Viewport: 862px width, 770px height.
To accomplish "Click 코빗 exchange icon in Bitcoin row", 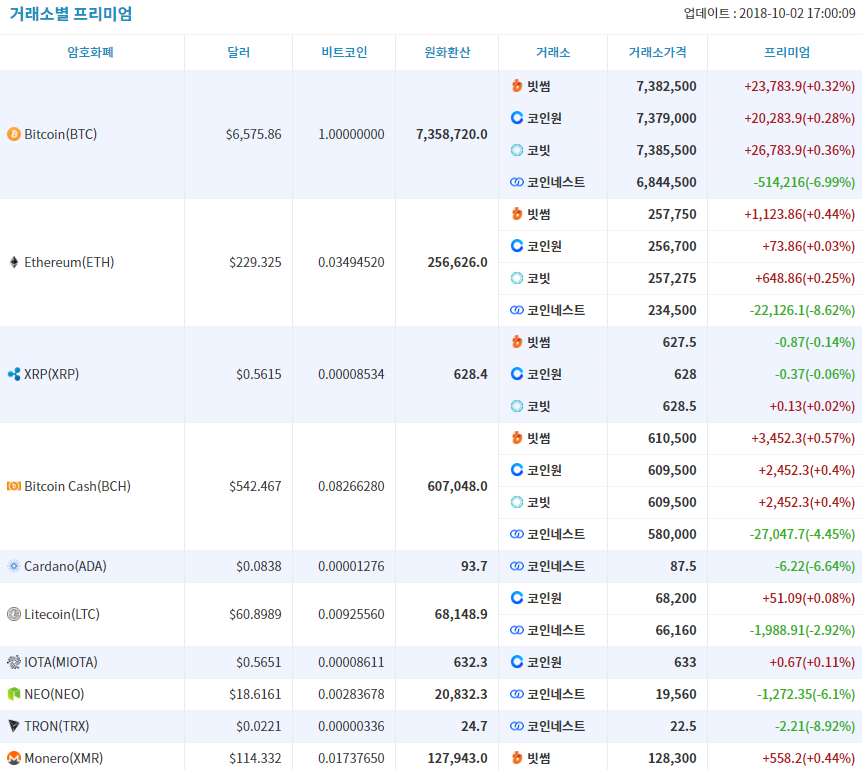I will click(517, 149).
